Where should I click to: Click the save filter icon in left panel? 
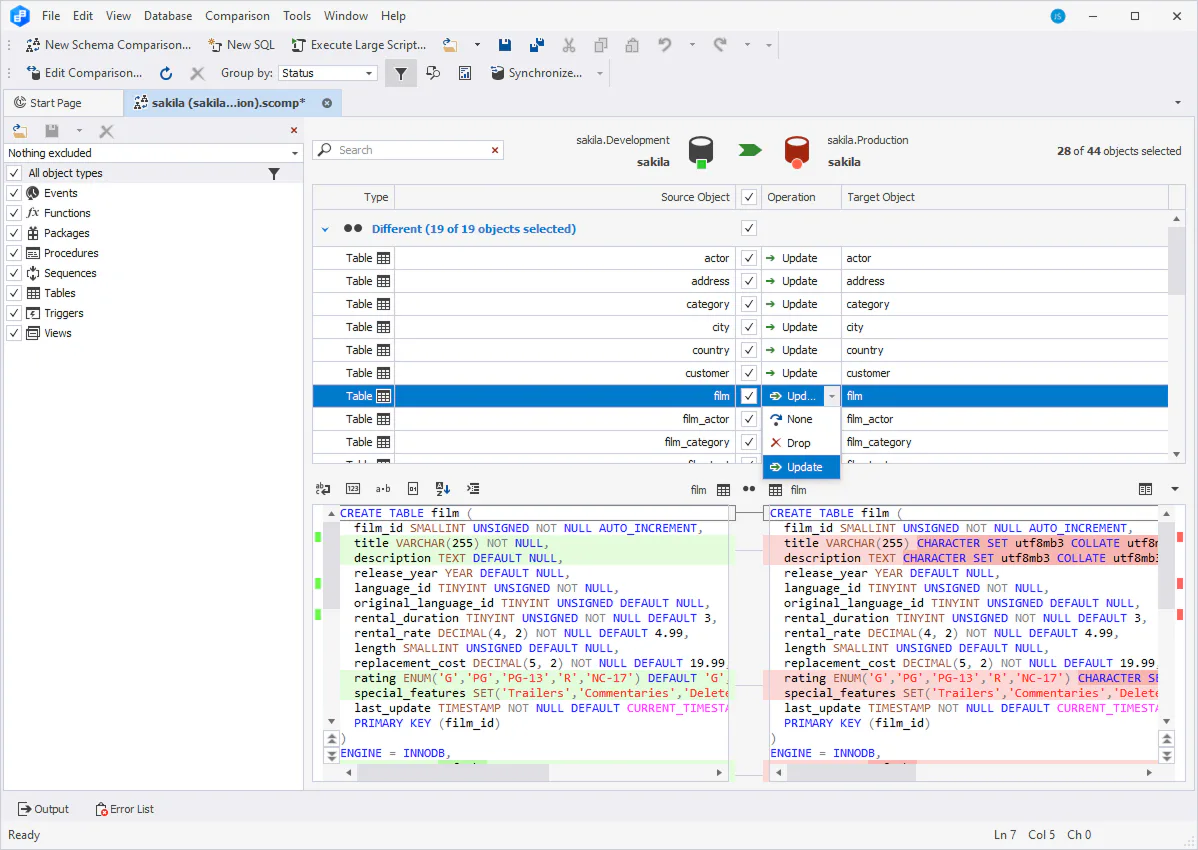tap(51, 131)
